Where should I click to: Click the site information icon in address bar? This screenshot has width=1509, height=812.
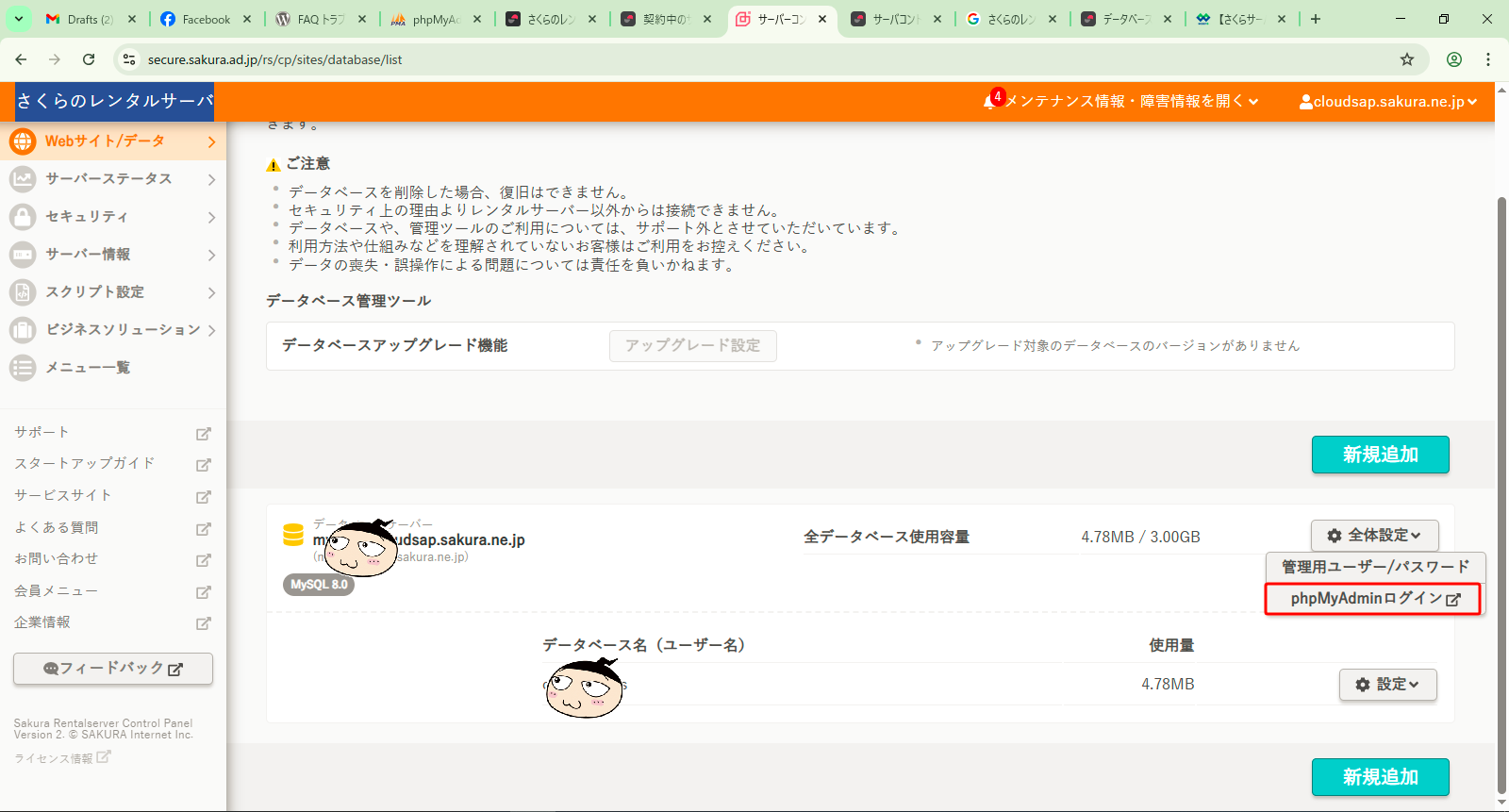pos(129,59)
